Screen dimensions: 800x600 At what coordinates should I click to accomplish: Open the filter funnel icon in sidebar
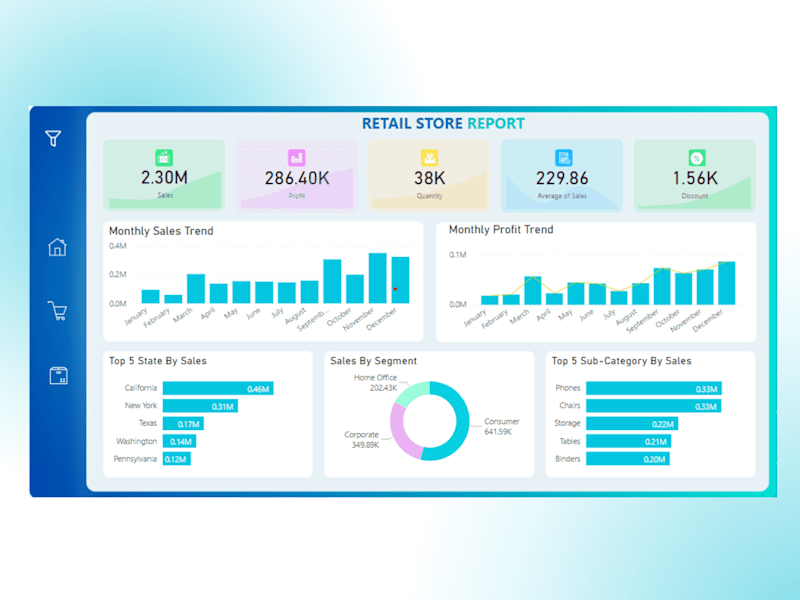coord(53,138)
